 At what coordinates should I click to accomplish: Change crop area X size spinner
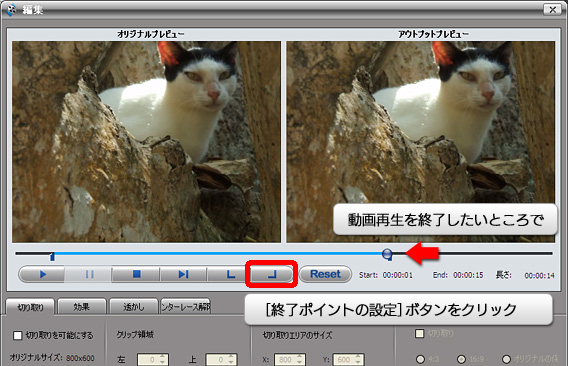[x=299, y=359]
